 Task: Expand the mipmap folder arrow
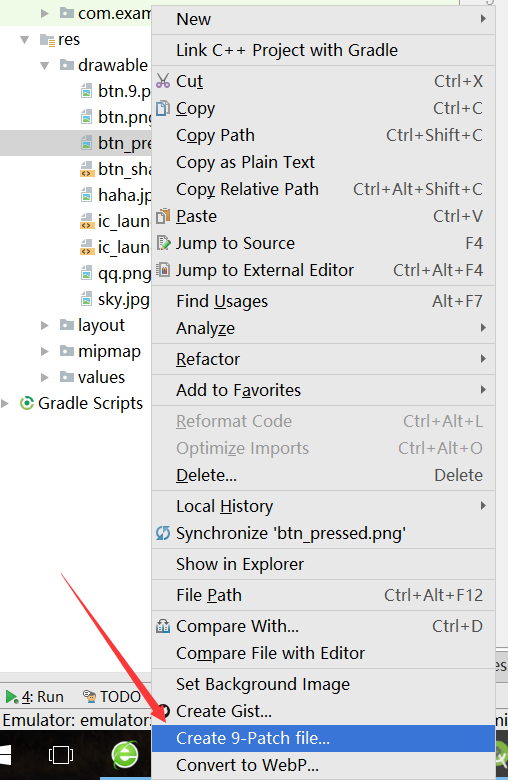click(x=44, y=351)
